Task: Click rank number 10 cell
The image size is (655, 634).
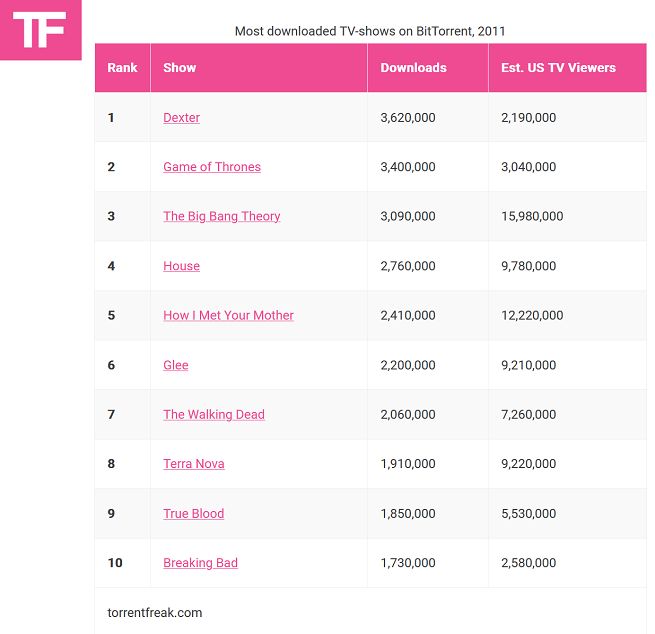Action: click(115, 563)
